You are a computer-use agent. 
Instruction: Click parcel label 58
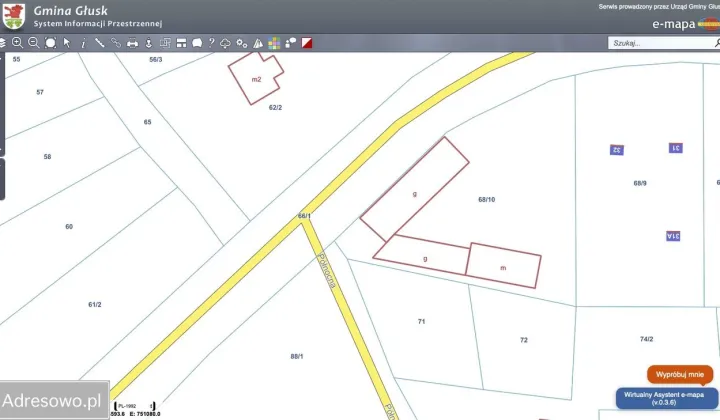click(47, 157)
